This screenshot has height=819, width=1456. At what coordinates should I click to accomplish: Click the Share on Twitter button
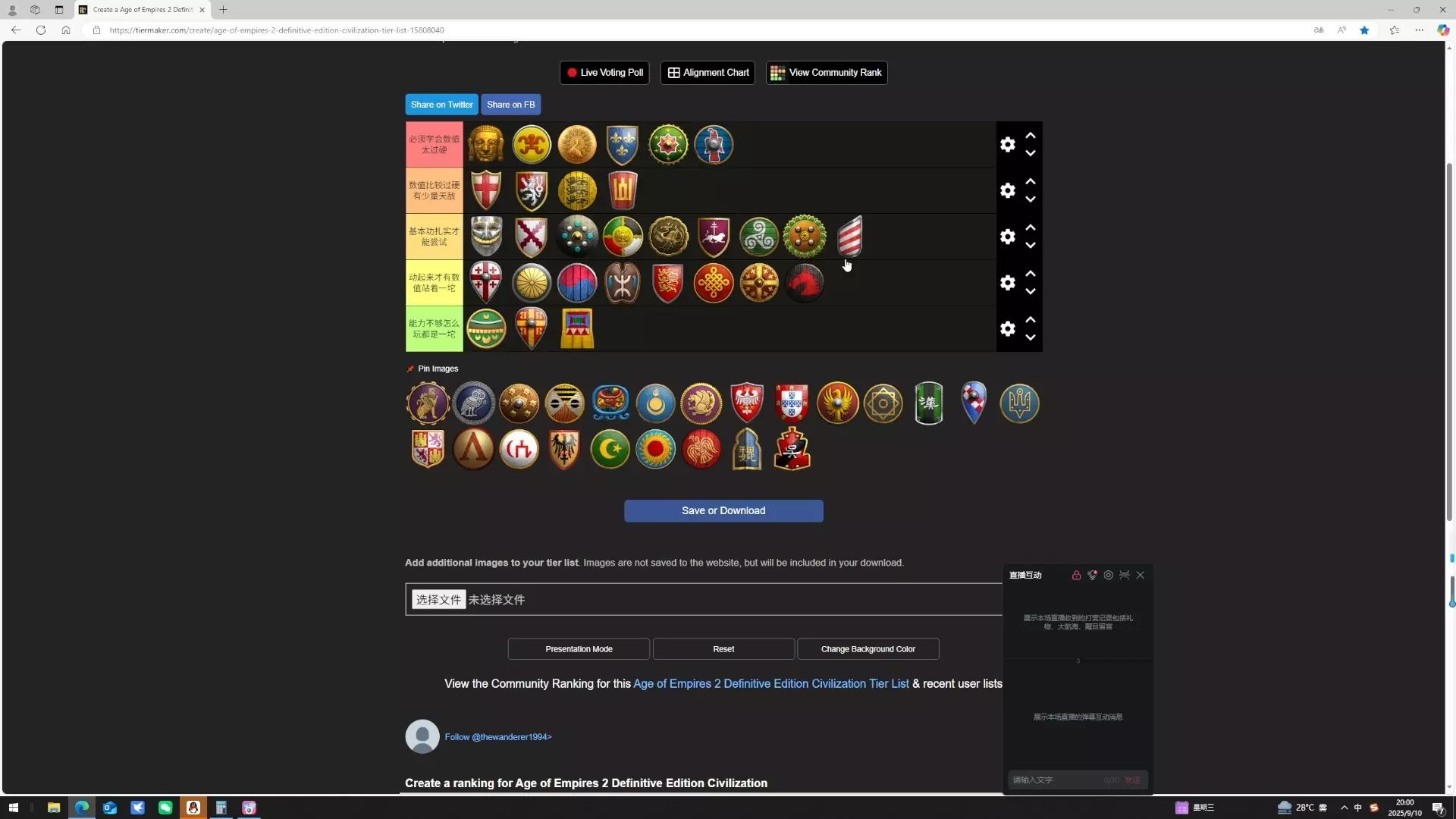pos(441,105)
